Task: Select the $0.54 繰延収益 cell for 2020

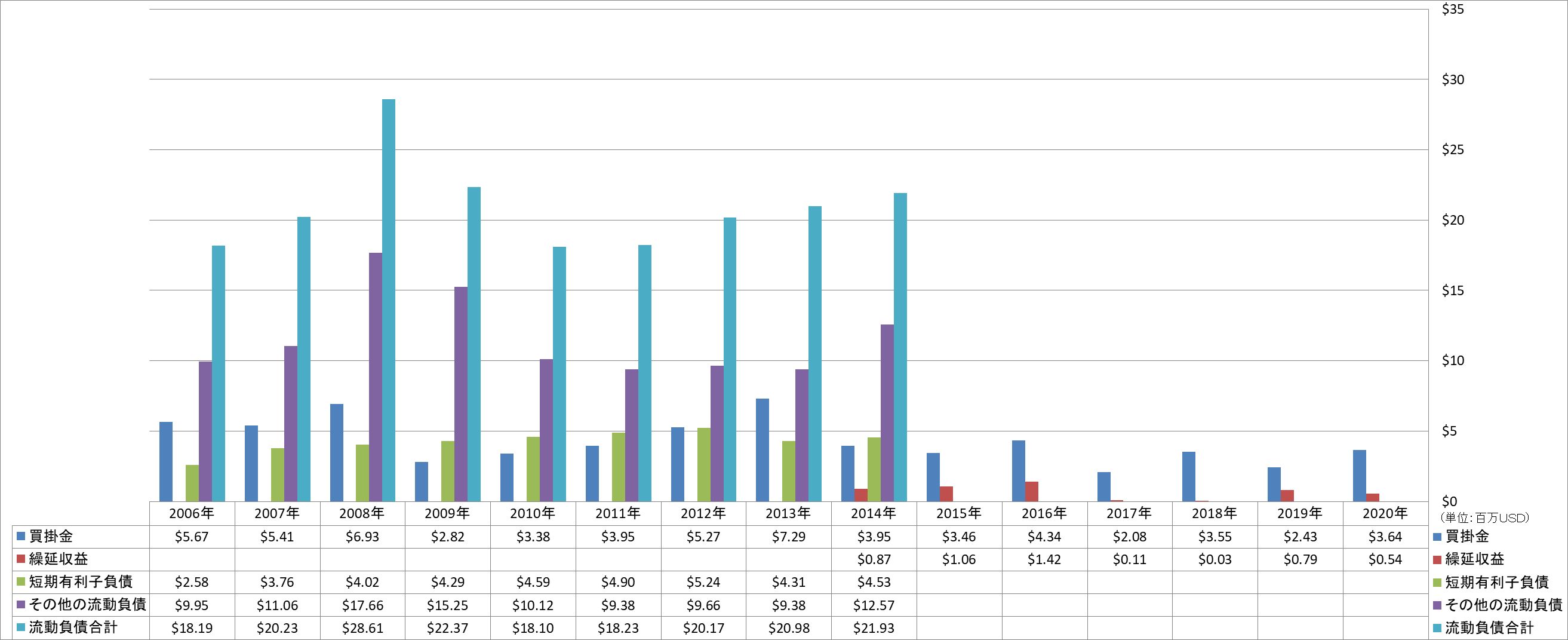Action: tap(1385, 559)
